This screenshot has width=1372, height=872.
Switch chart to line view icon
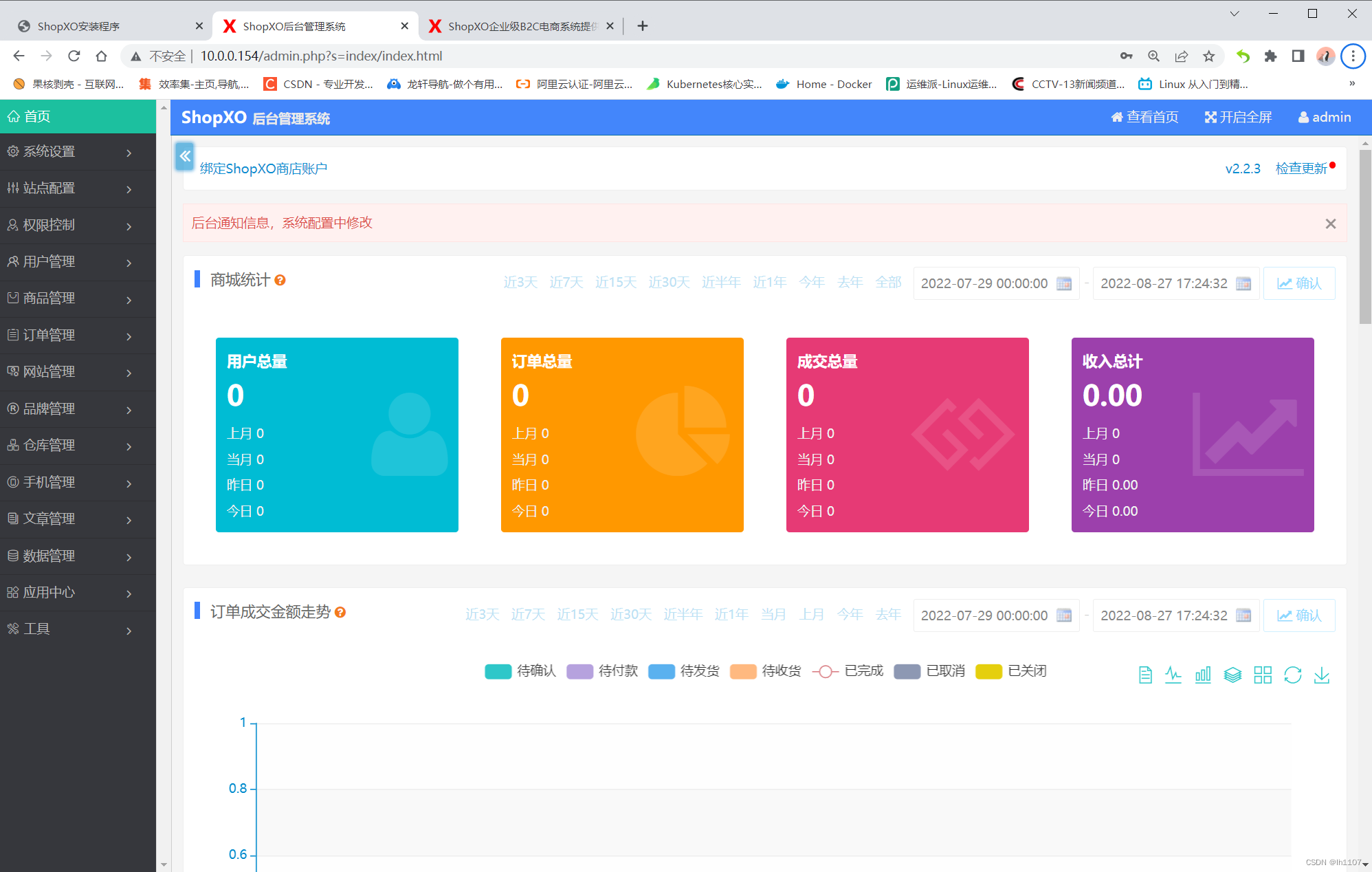click(x=1173, y=675)
